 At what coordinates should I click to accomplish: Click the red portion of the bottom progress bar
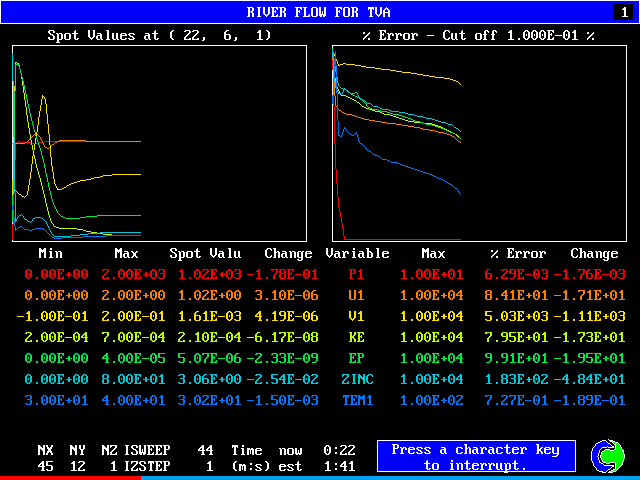70,477
